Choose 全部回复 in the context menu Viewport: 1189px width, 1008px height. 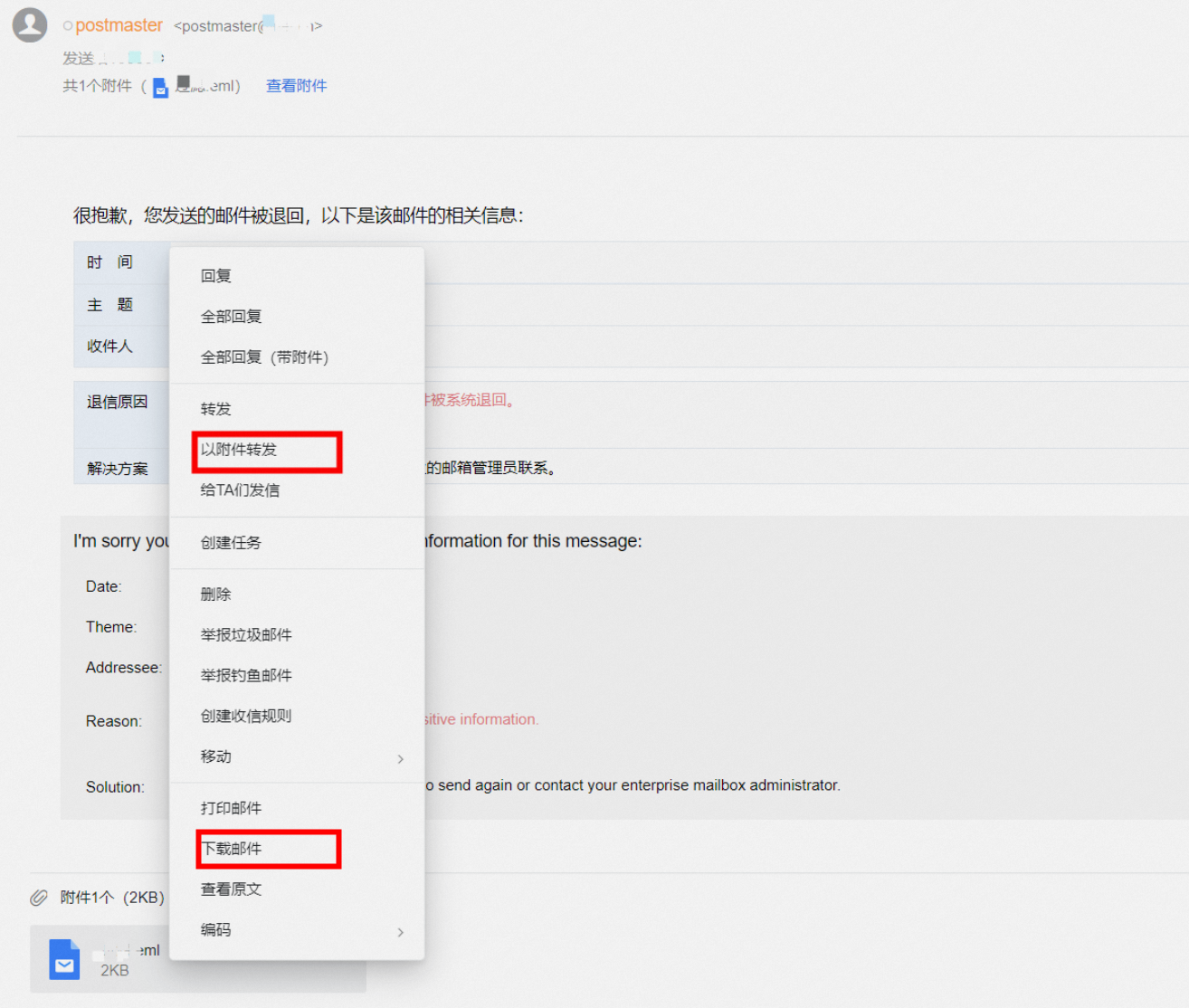[x=232, y=317]
